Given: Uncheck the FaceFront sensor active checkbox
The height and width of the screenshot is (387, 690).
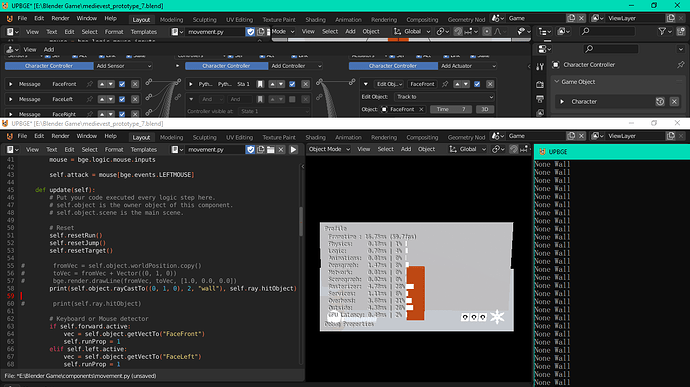Looking at the screenshot, I should [122, 84].
